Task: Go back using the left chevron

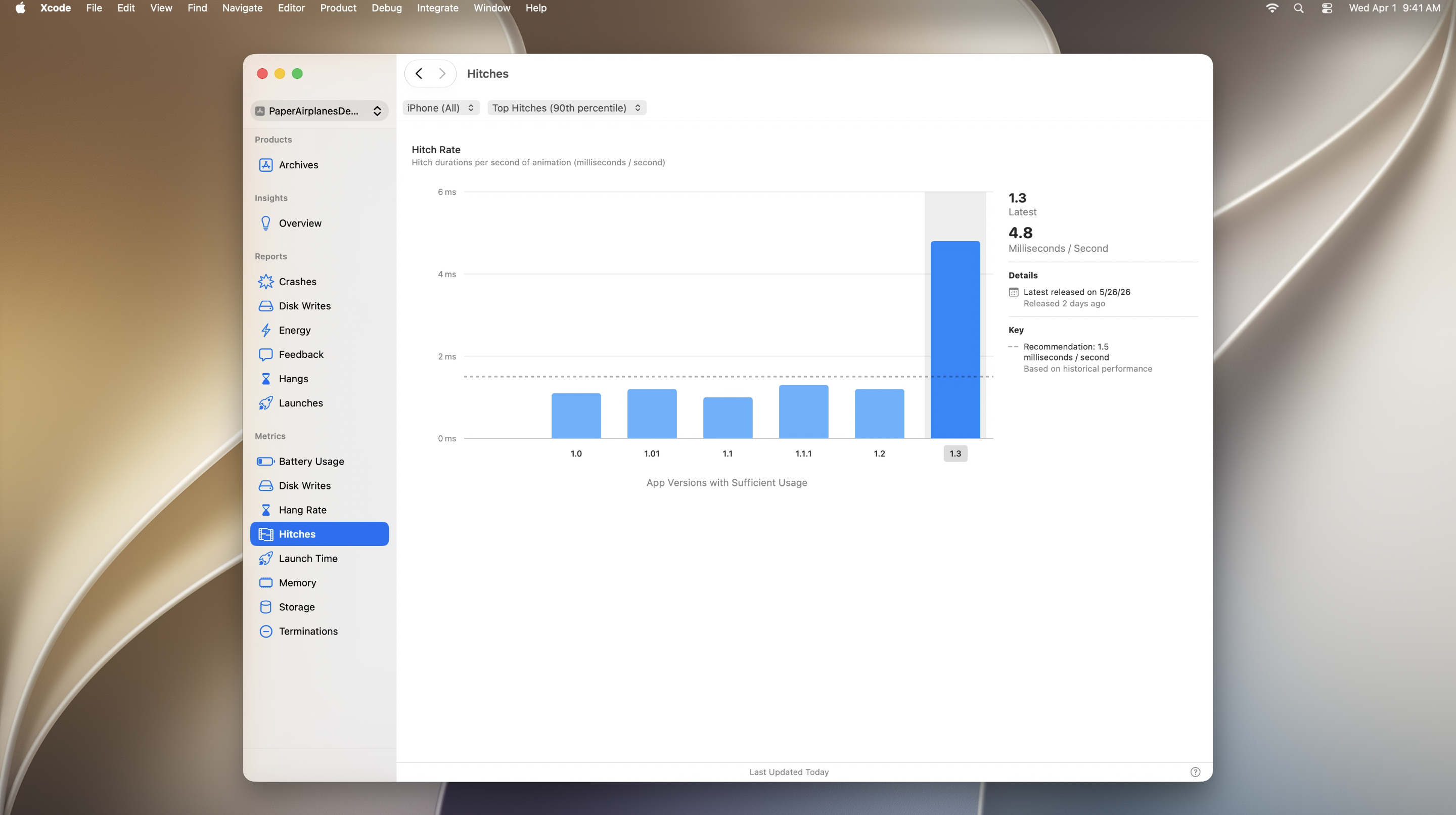Action: coord(419,73)
